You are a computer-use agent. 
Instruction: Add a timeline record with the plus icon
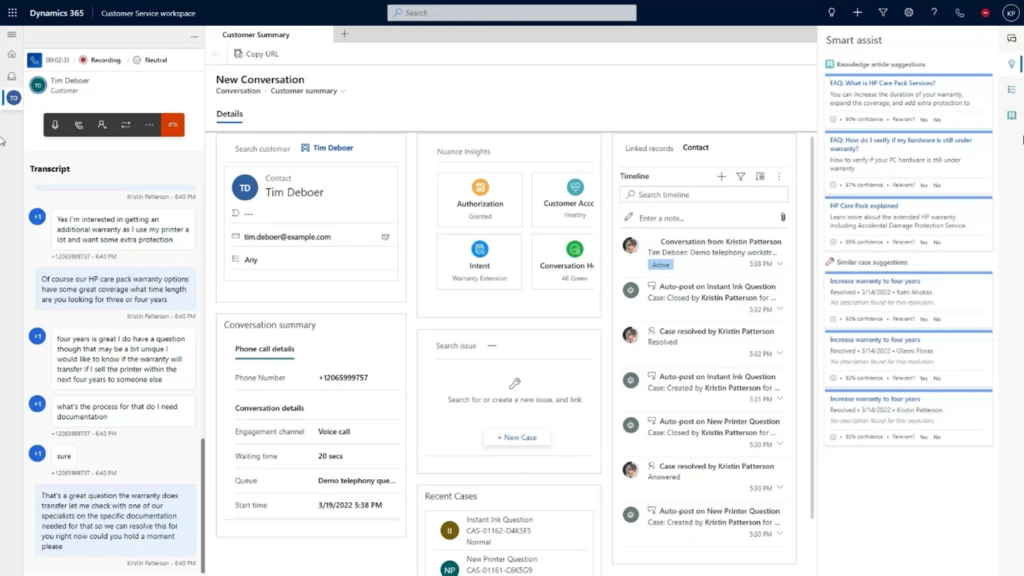point(721,176)
